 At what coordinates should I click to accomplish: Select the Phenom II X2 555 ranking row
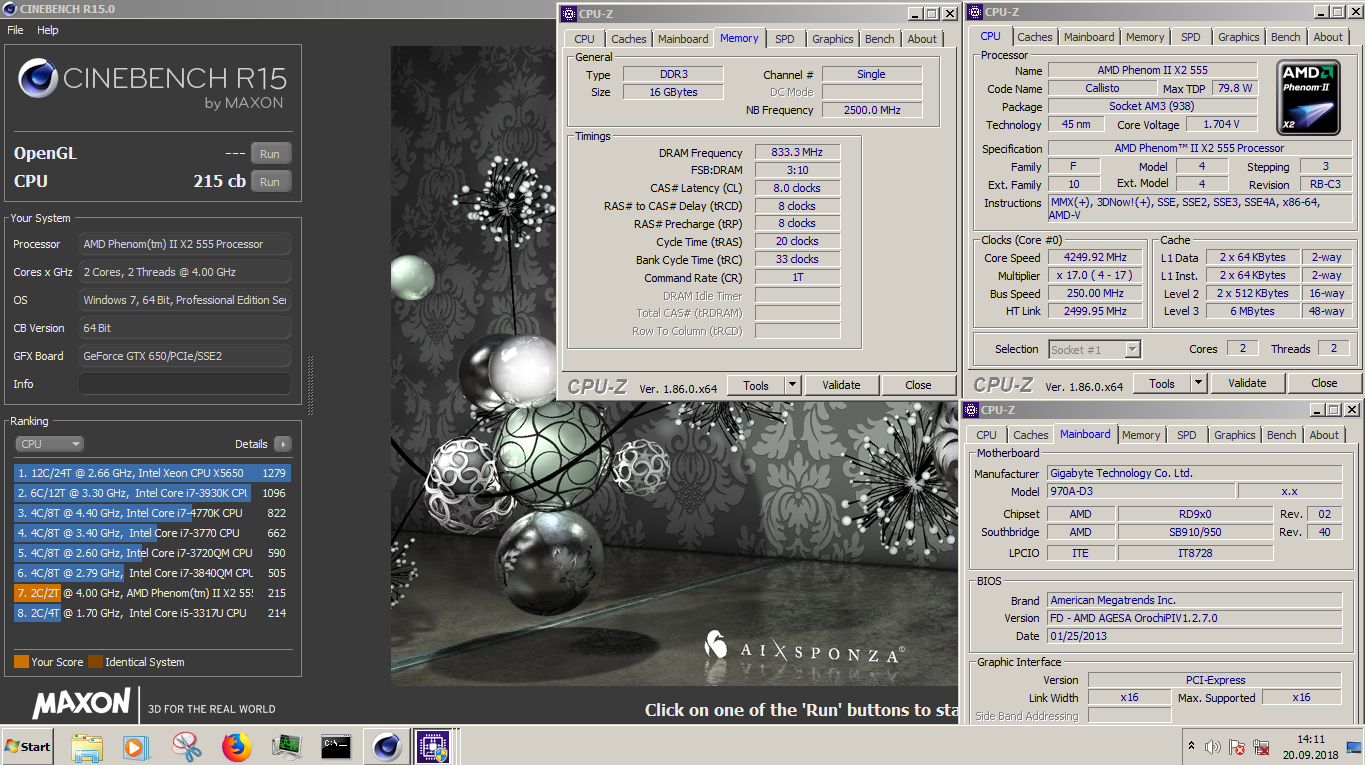click(152, 593)
